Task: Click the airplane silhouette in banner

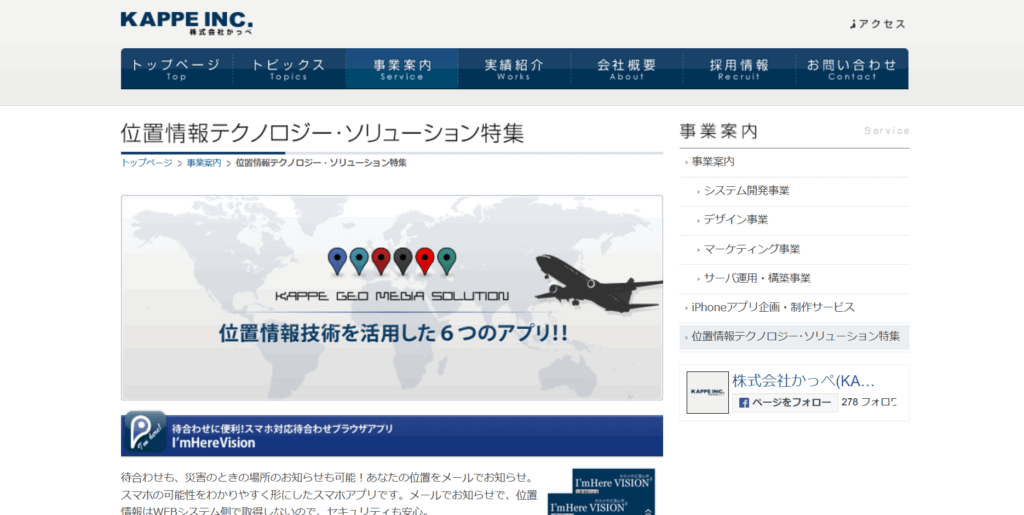Action: pos(598,283)
